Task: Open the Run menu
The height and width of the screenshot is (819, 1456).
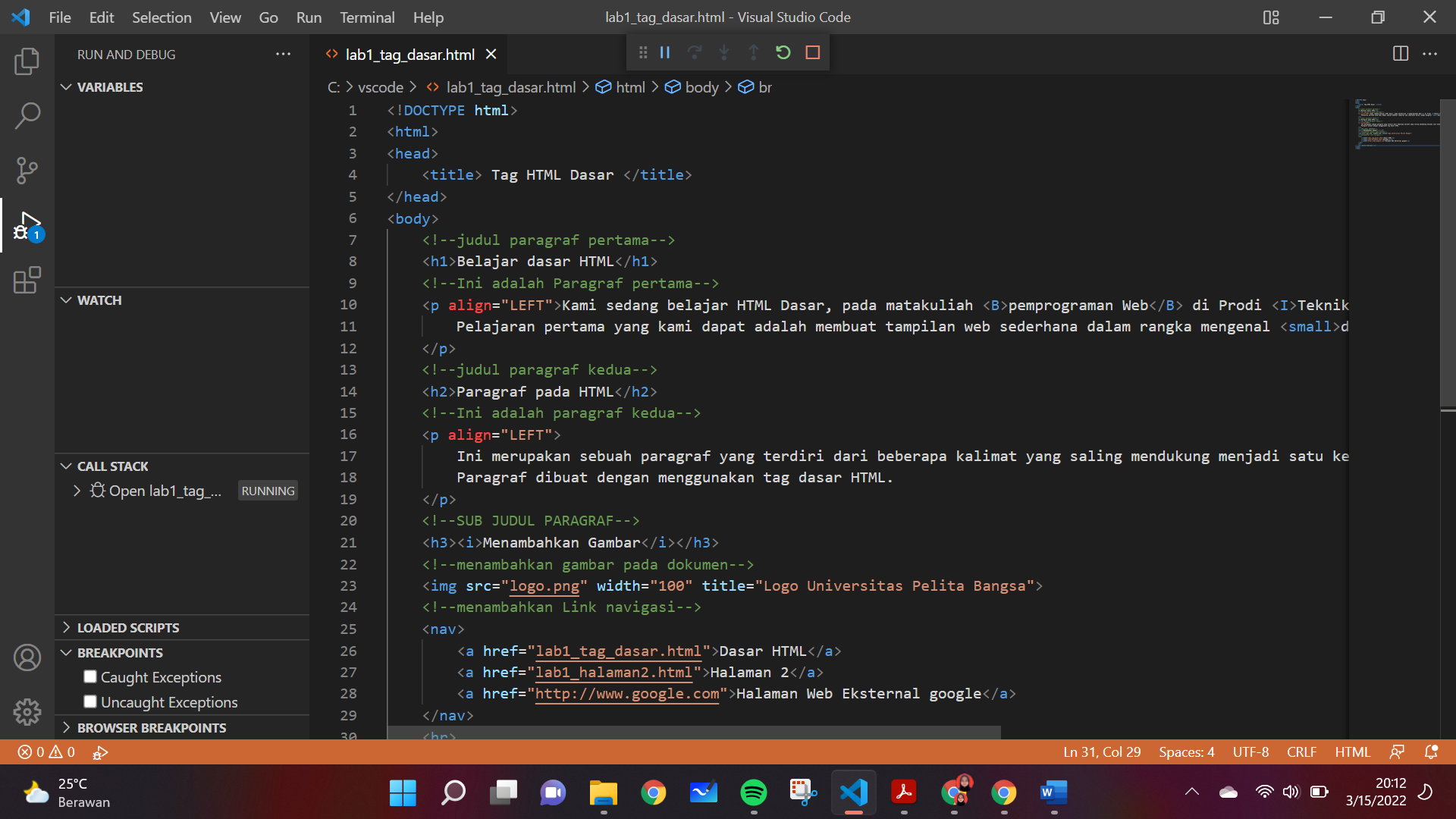Action: (308, 17)
